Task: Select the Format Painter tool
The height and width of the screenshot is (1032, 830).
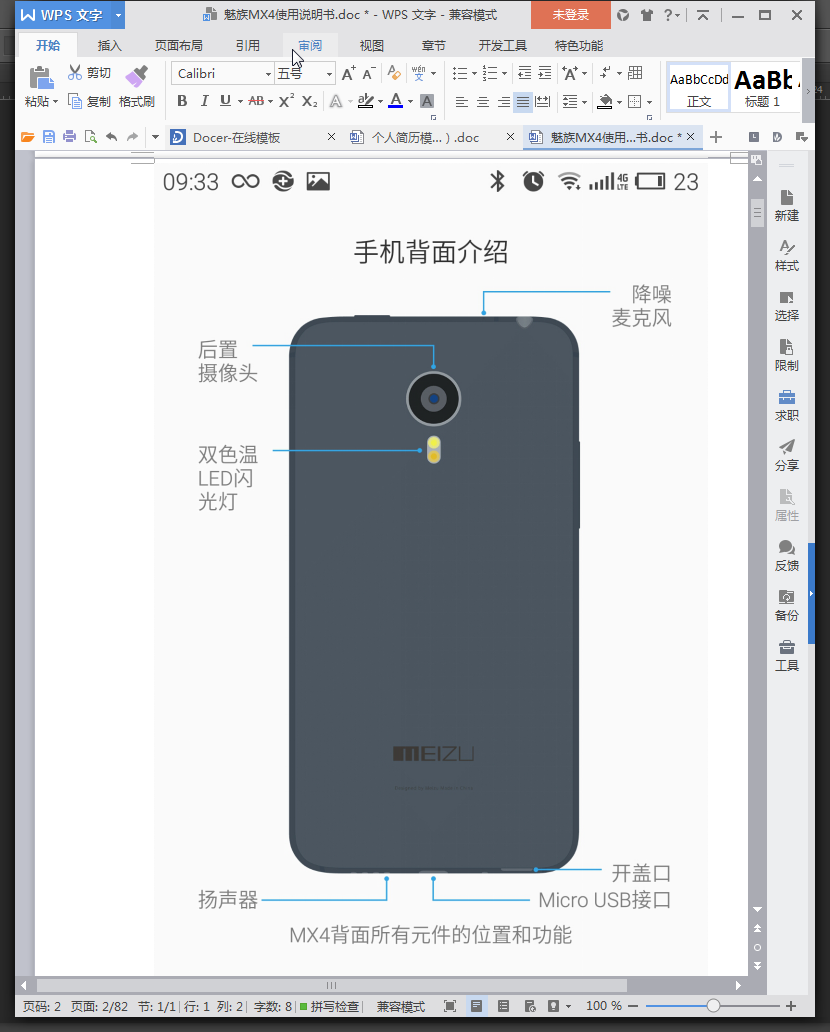Action: click(137, 85)
